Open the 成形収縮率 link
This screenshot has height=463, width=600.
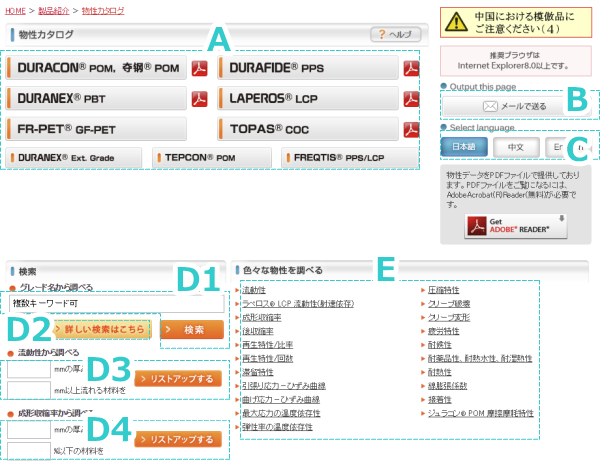[262, 318]
